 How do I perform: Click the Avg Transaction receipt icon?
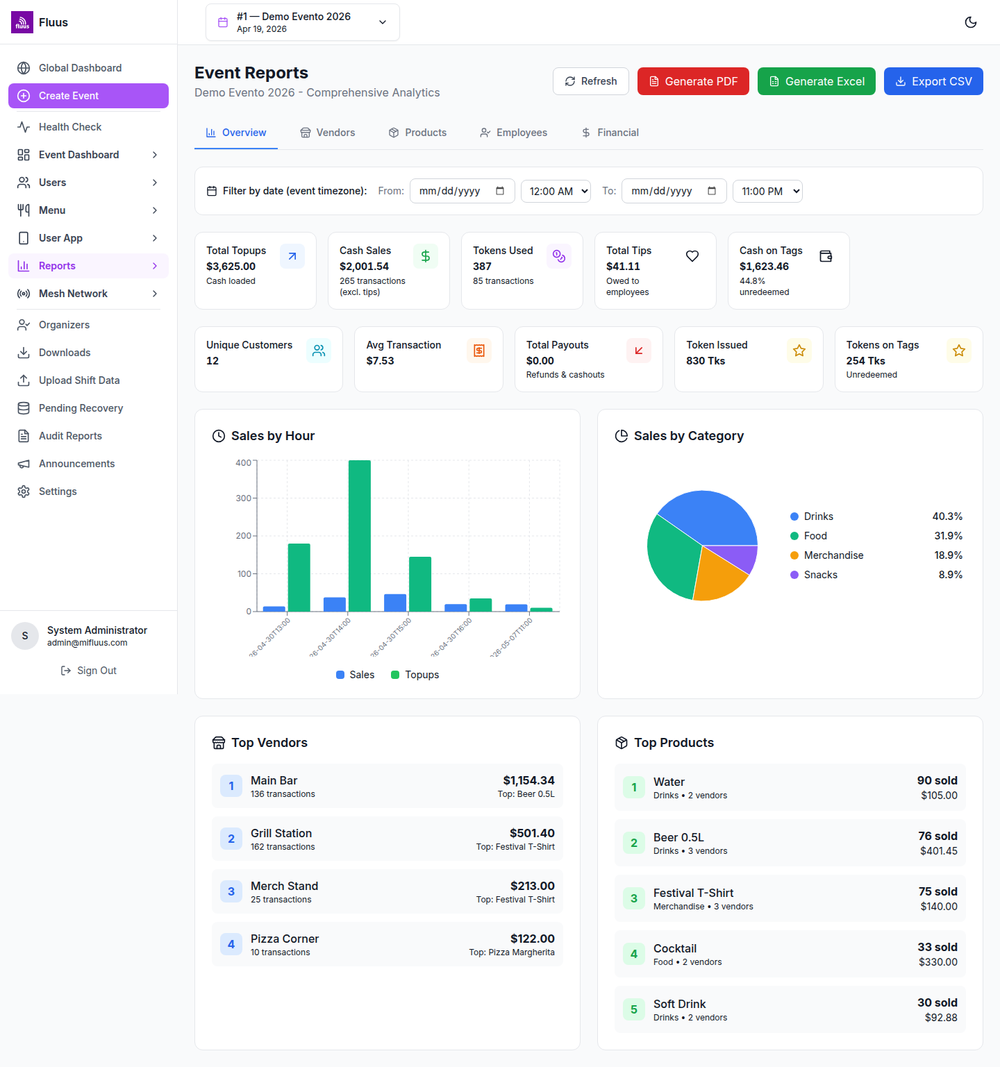point(479,351)
